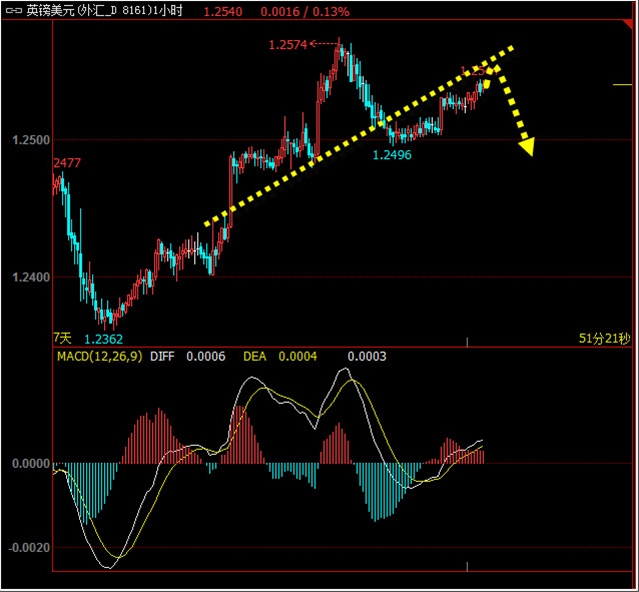The image size is (639, 592).
Task: Click the -0.0020 MACD axis label
Action: (x=29, y=548)
